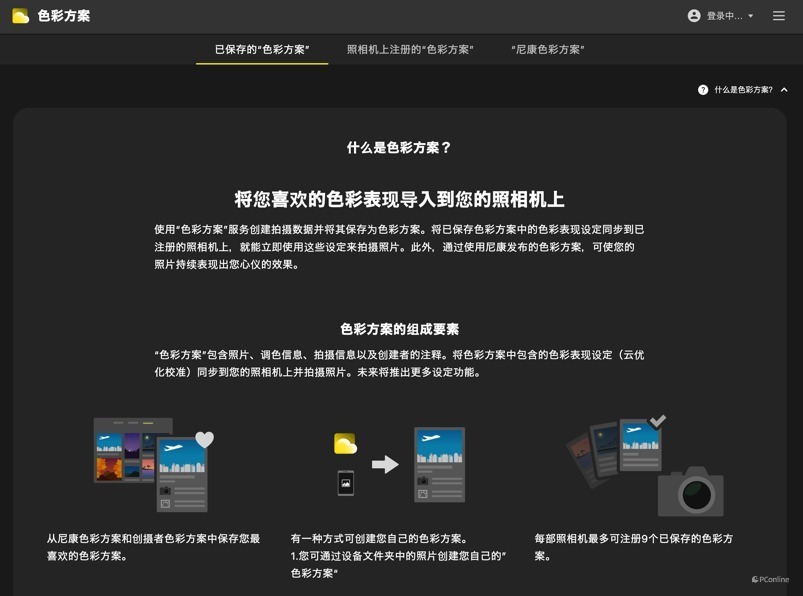The width and height of the screenshot is (803, 596).
Task: Switch to 已保存的"色彩方案" tab
Action: coord(262,50)
